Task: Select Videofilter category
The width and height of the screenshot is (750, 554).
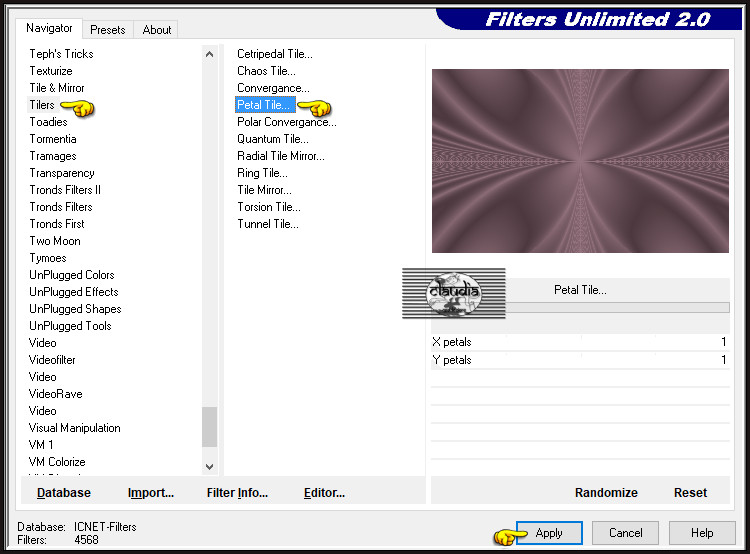Action: 52,360
